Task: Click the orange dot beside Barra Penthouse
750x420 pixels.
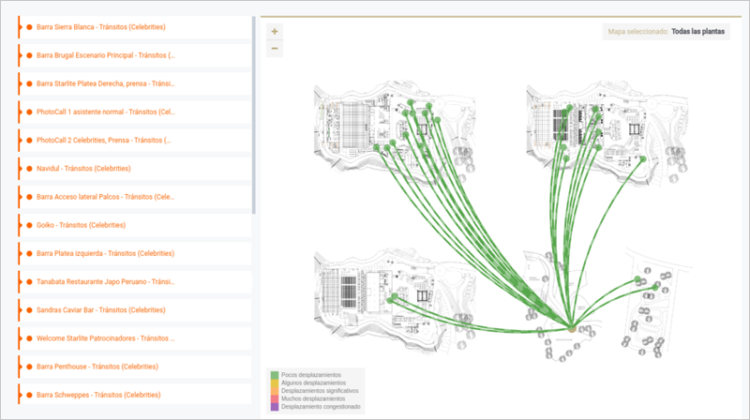Action: pos(29,367)
